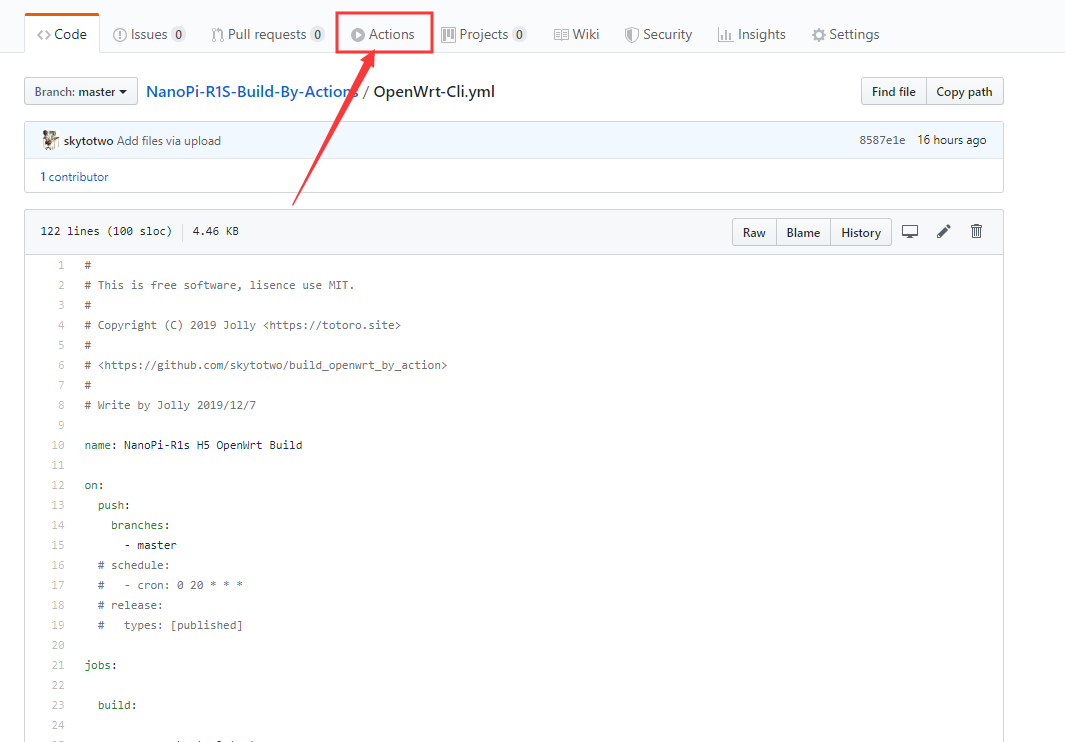This screenshot has width=1065, height=742.
Task: Click the '- master' code line
Action: coord(150,545)
